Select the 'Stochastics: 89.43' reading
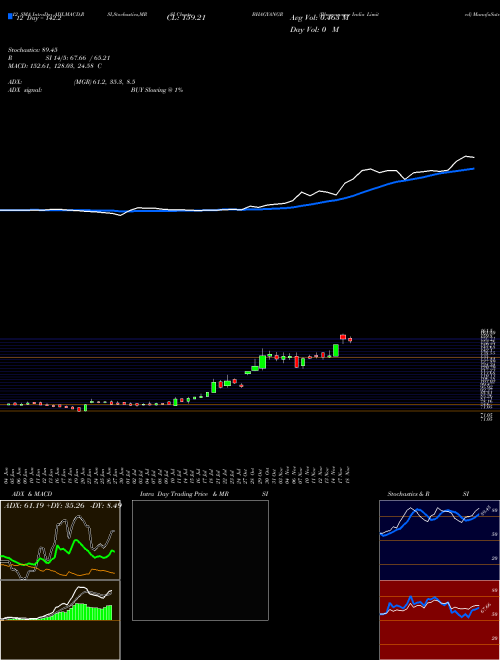Viewport: 500px width, 660px height. (32, 50)
